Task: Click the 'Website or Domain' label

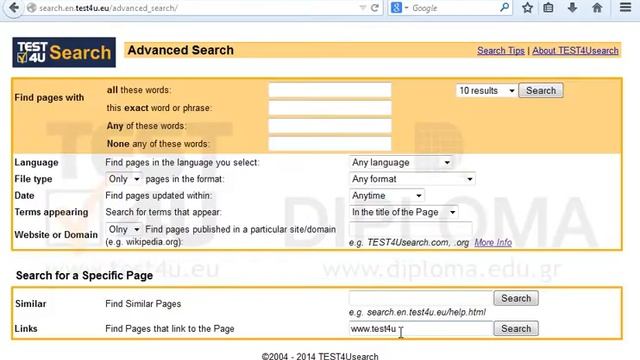Action: point(56,235)
